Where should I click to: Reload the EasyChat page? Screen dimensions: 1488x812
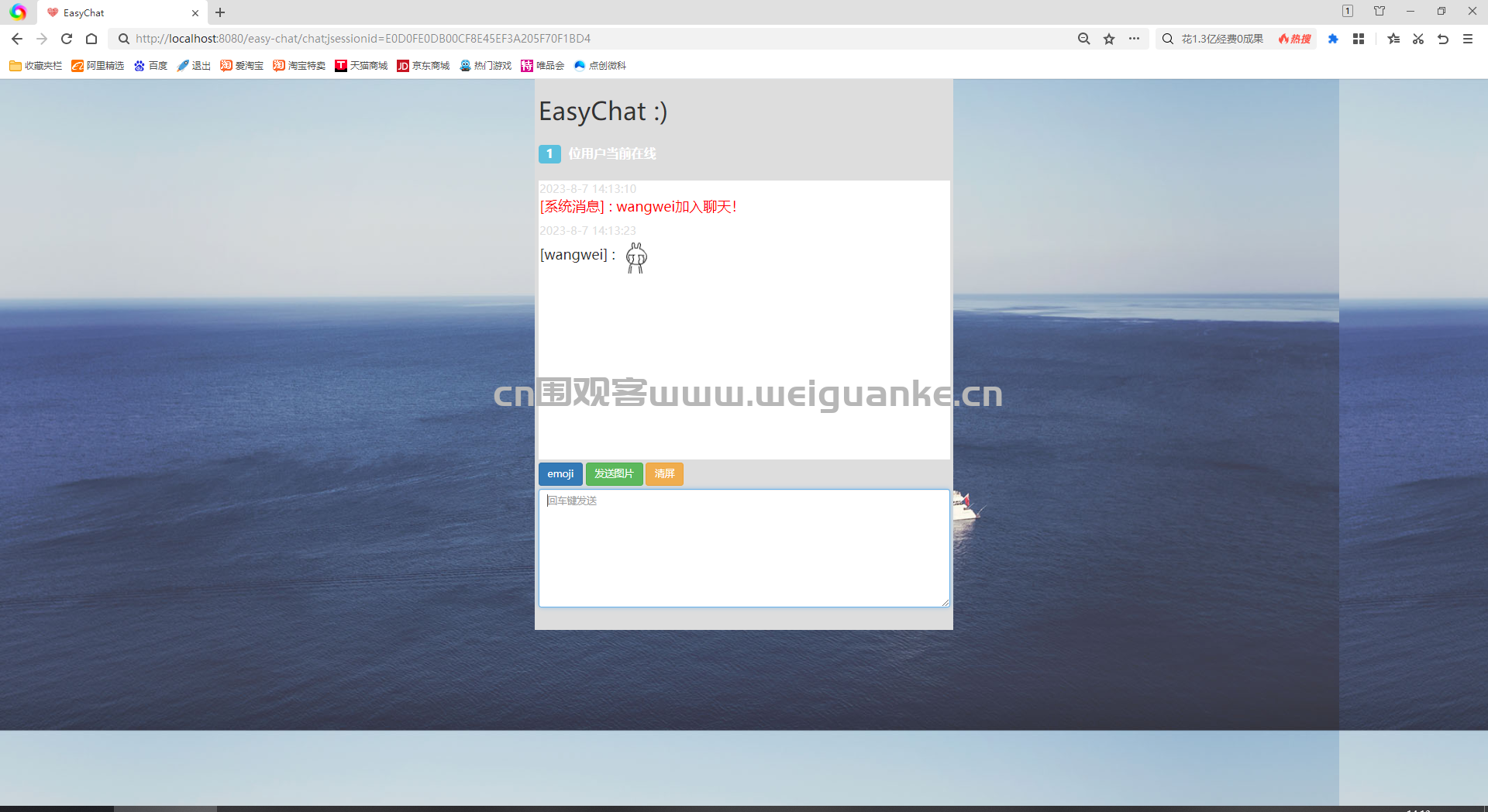click(x=67, y=39)
